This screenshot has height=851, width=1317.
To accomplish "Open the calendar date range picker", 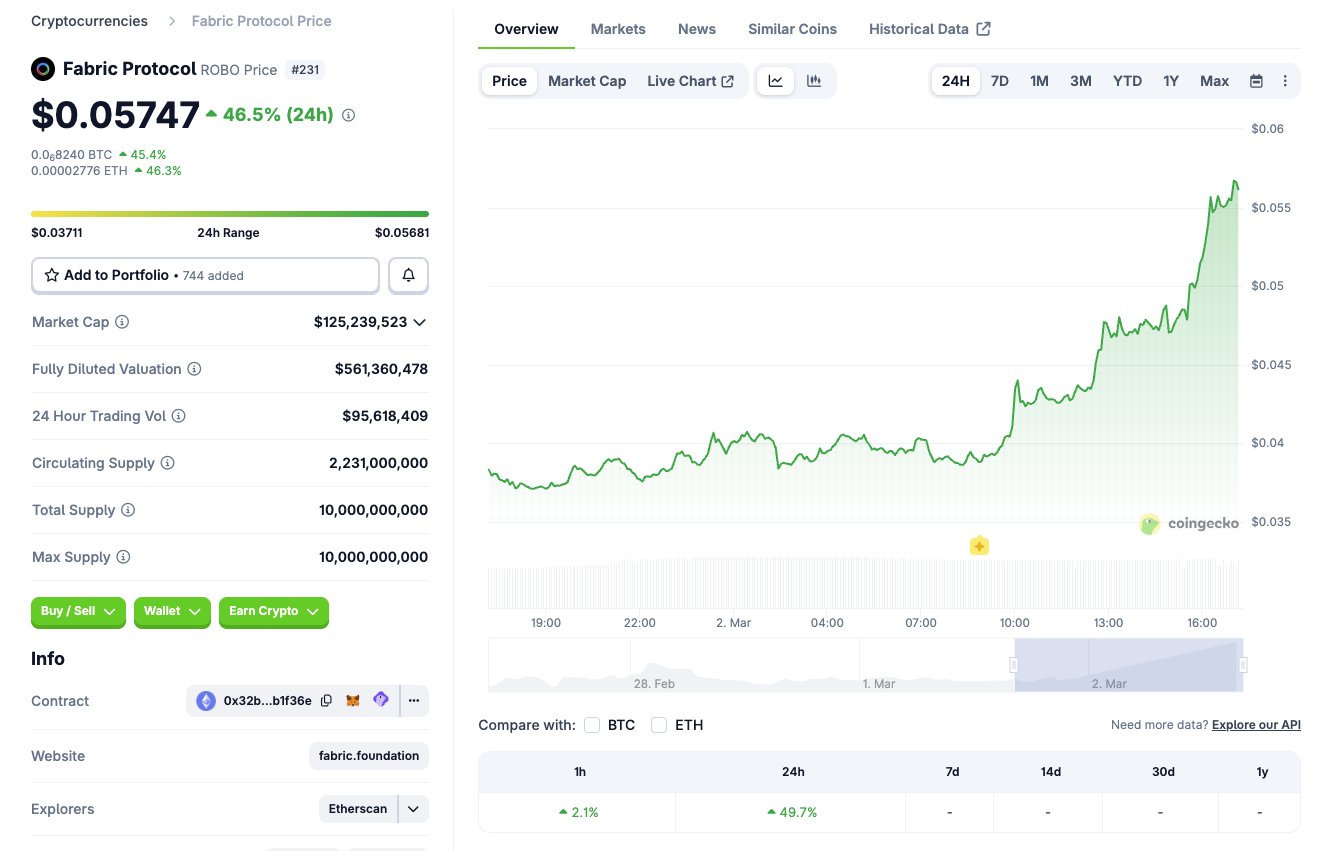I will [x=1256, y=81].
